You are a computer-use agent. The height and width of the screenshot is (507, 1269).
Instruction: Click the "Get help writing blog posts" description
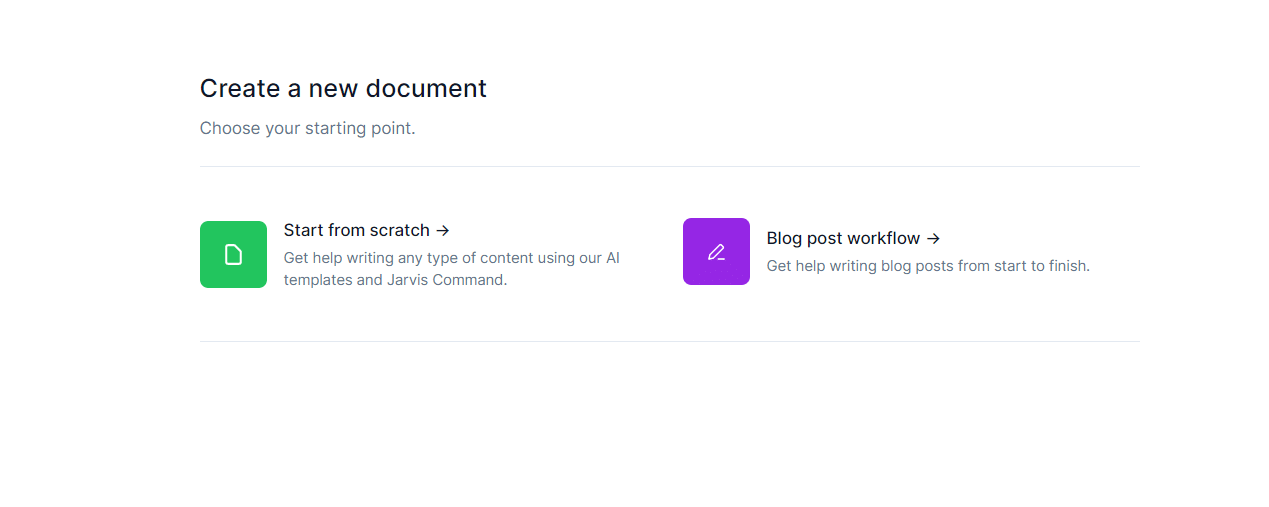[x=927, y=266]
